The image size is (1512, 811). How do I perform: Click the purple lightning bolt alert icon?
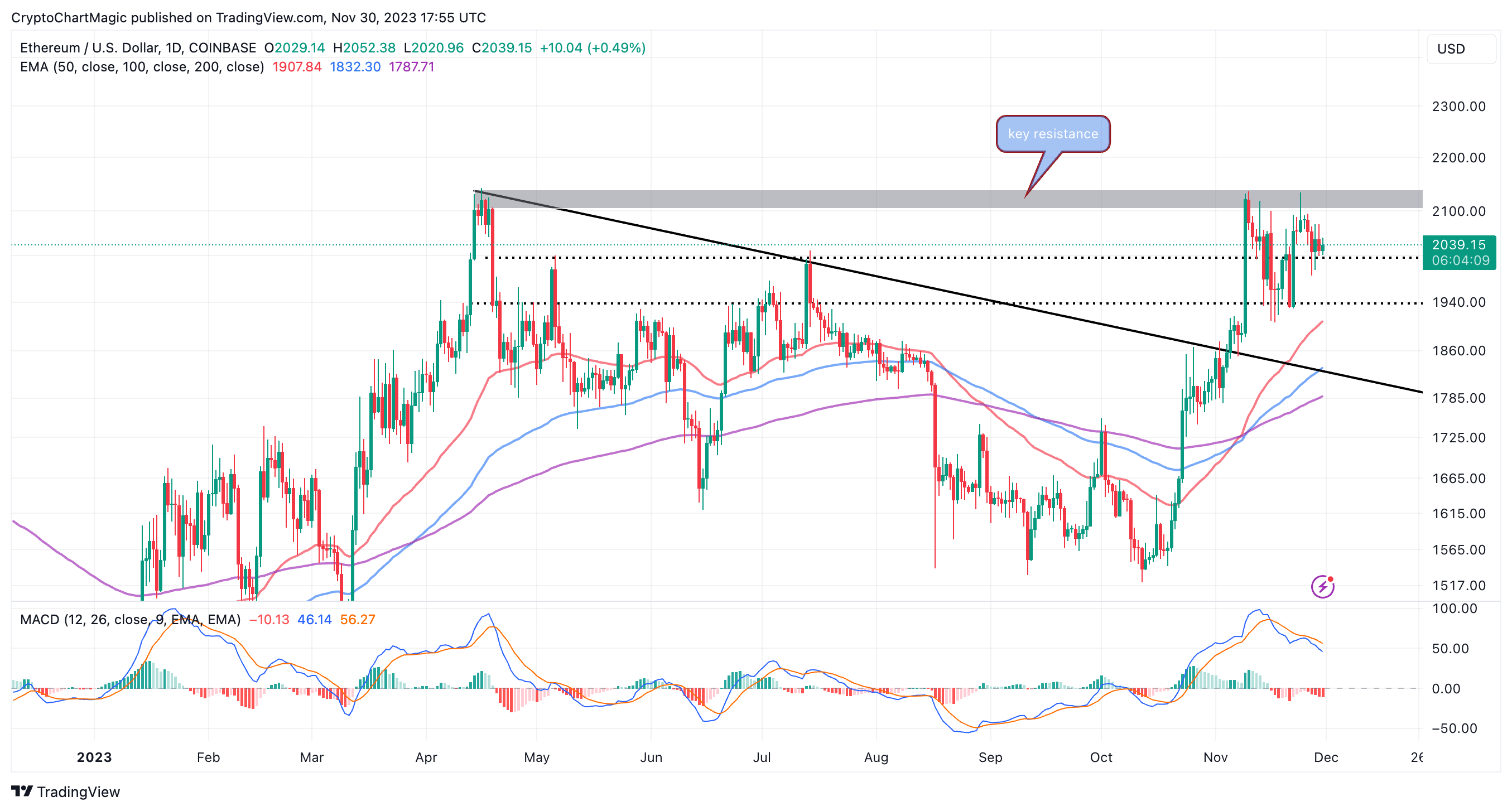pyautogui.click(x=1322, y=586)
